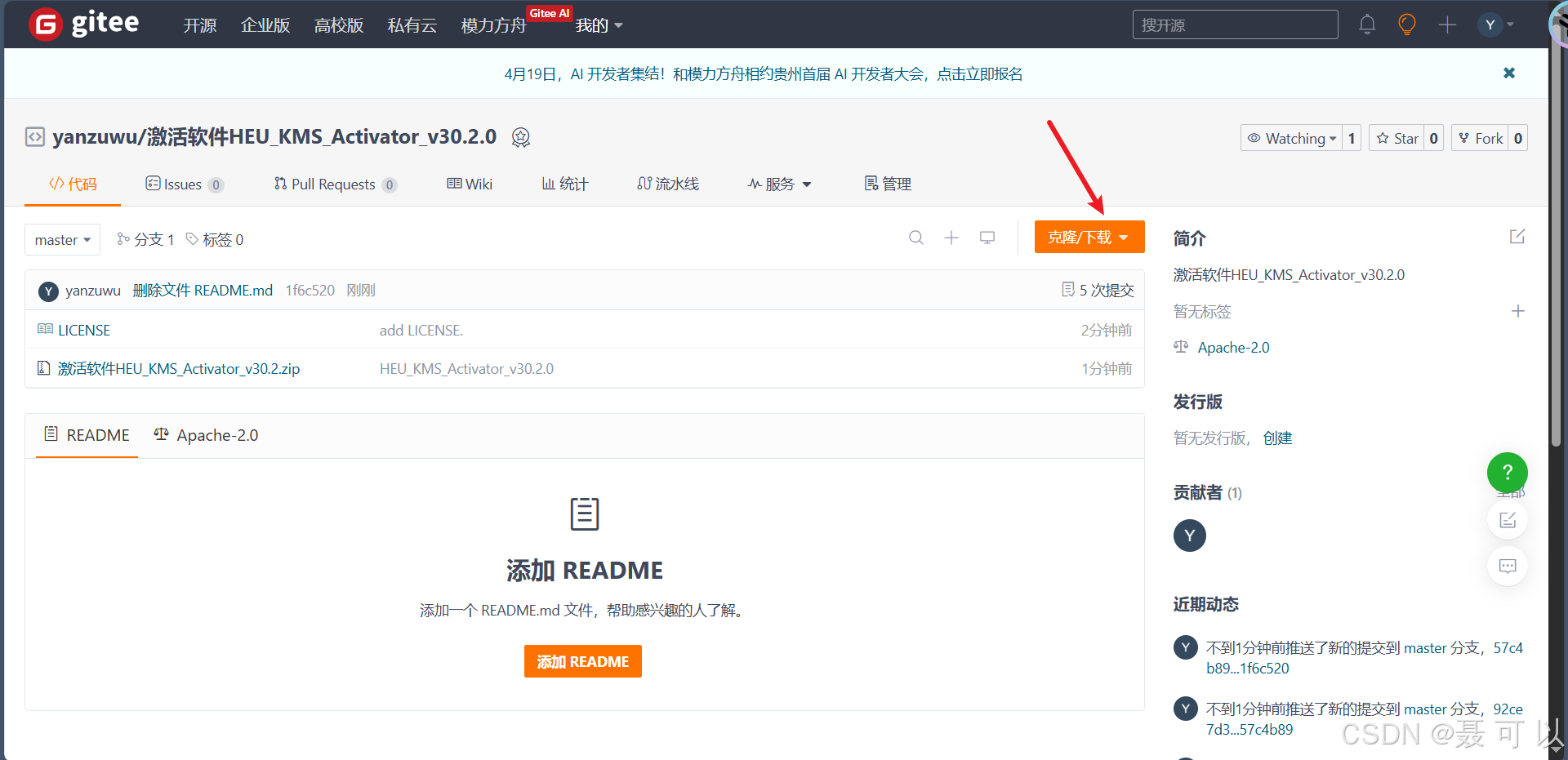Click 创建 to create a release
Viewport: 1568px width, 760px height.
click(x=1277, y=438)
